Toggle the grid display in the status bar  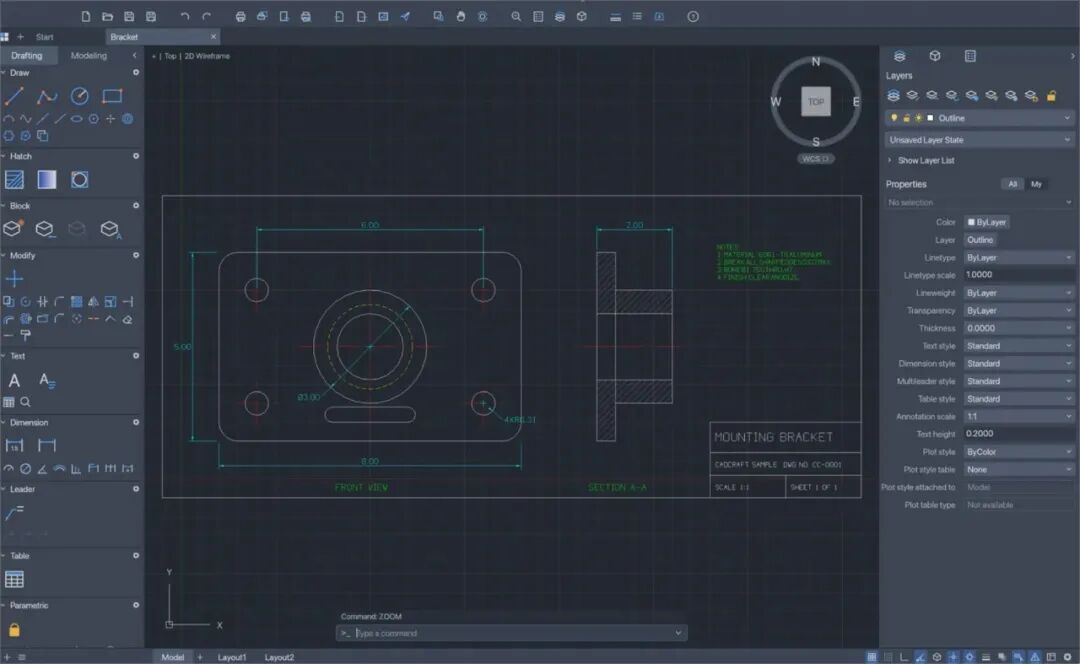pyautogui.click(x=871, y=657)
